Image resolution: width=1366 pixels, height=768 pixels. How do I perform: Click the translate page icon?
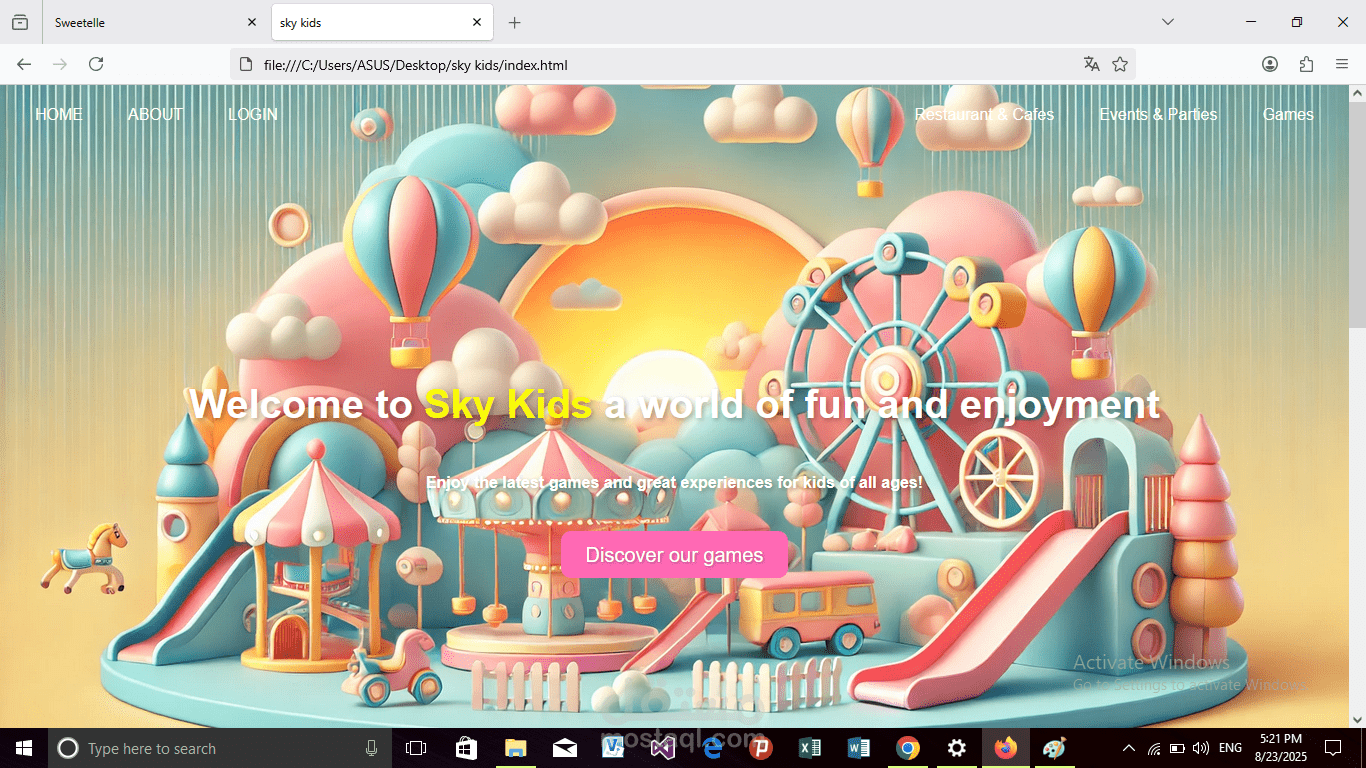tap(1091, 64)
